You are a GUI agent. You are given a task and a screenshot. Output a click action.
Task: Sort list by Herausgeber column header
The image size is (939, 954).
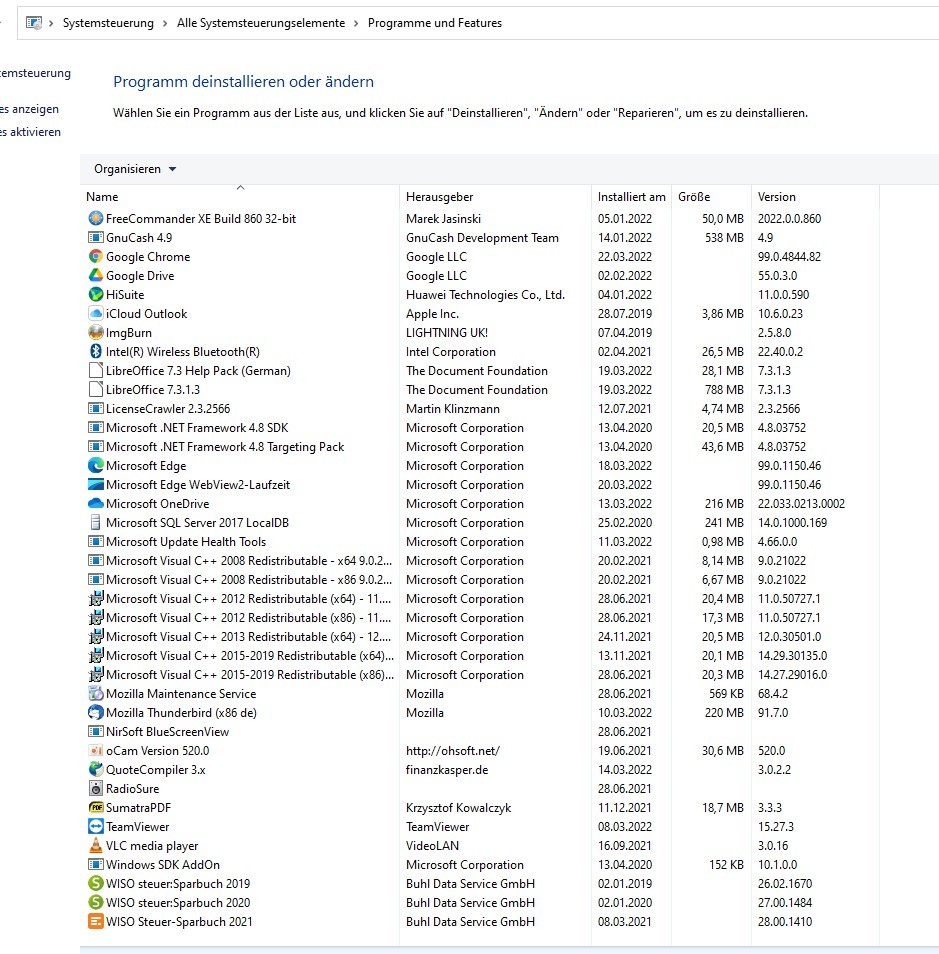[x=495, y=197]
